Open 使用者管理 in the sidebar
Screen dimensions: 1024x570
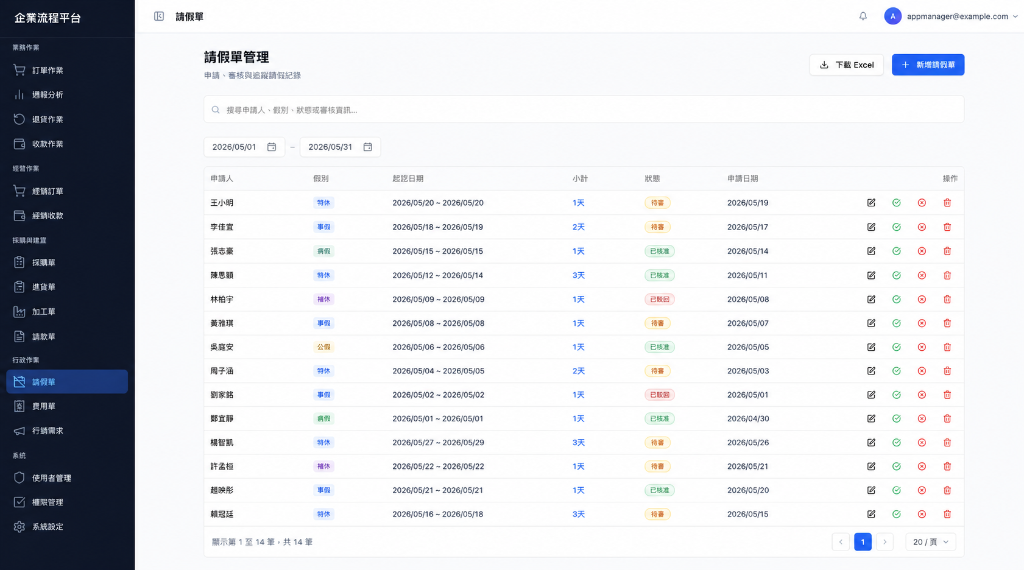pyautogui.click(x=67, y=478)
